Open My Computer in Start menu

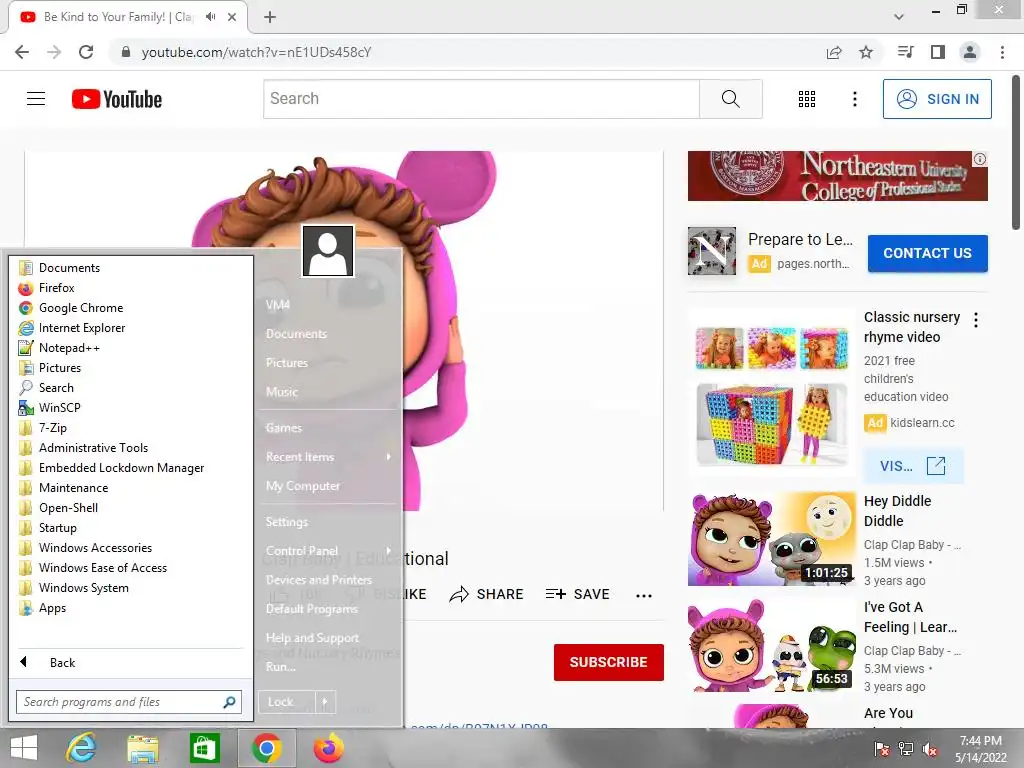click(x=303, y=486)
